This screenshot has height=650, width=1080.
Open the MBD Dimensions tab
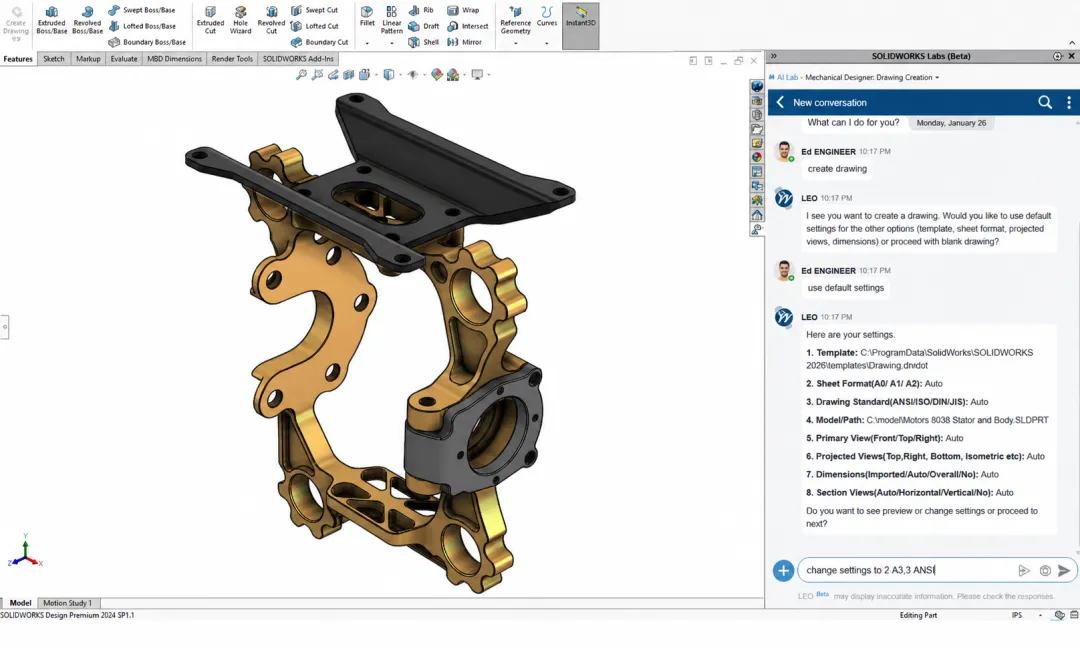tap(174, 59)
